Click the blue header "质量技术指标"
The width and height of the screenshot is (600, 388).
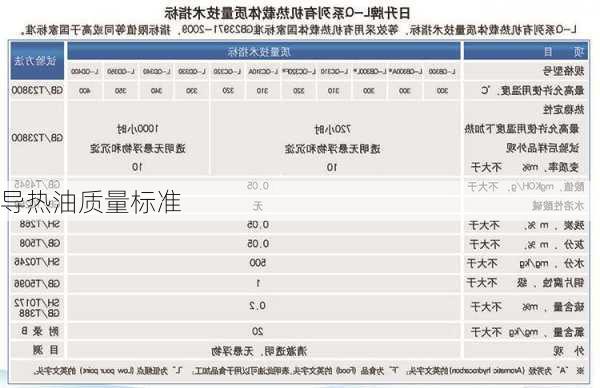pos(259,52)
